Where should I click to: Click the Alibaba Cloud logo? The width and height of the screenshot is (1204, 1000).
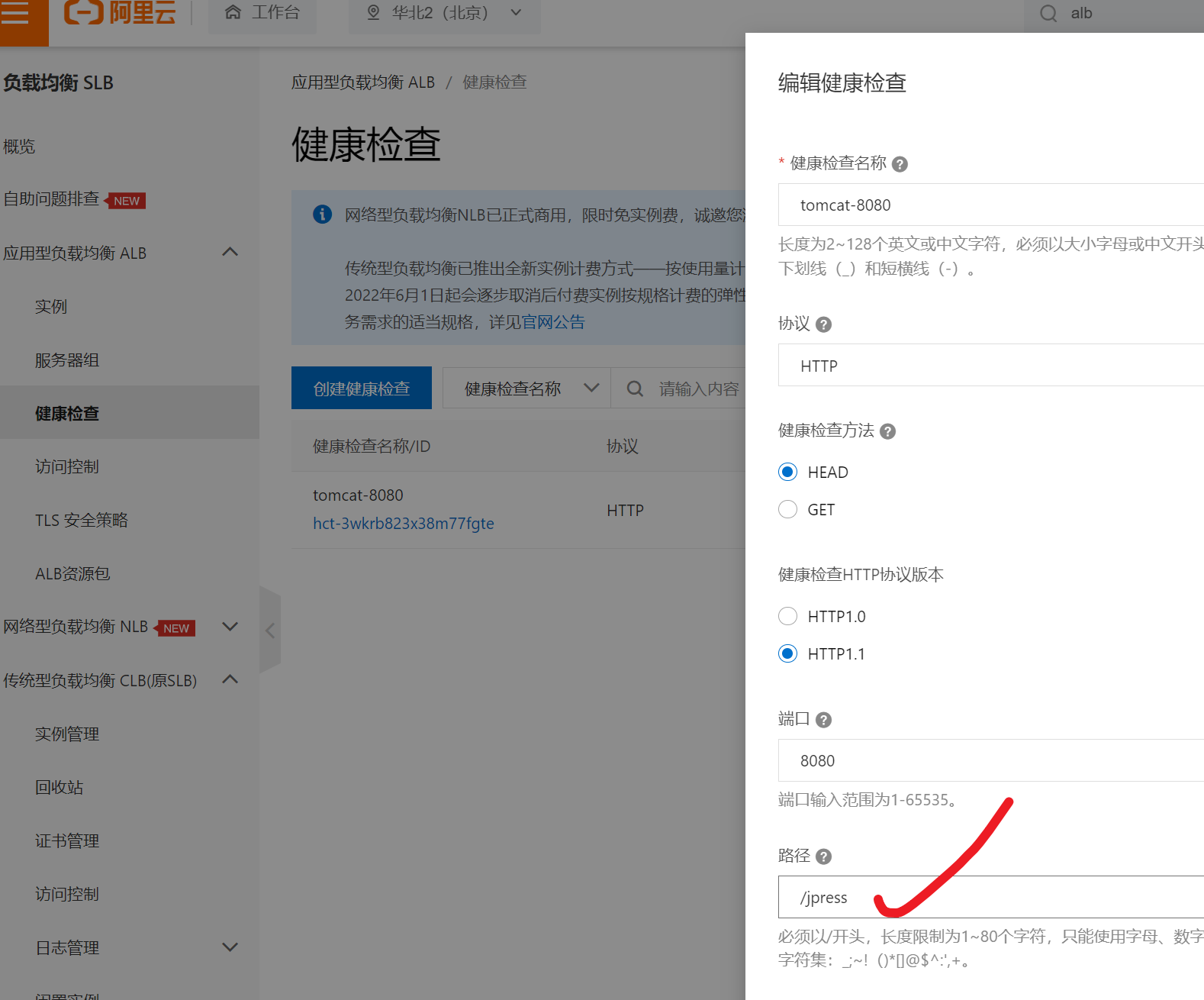(120, 13)
